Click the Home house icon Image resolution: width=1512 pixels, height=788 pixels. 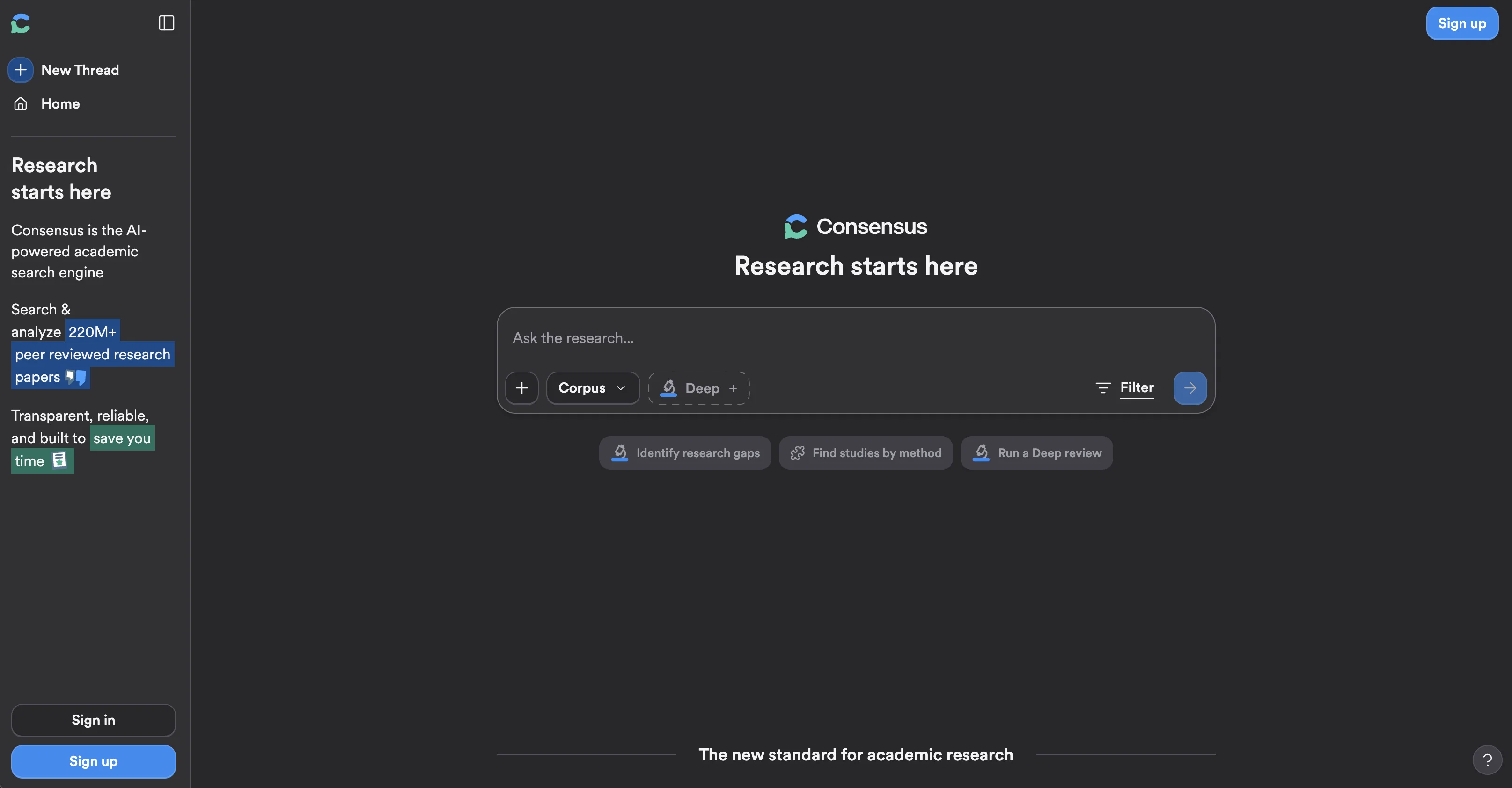click(x=21, y=104)
